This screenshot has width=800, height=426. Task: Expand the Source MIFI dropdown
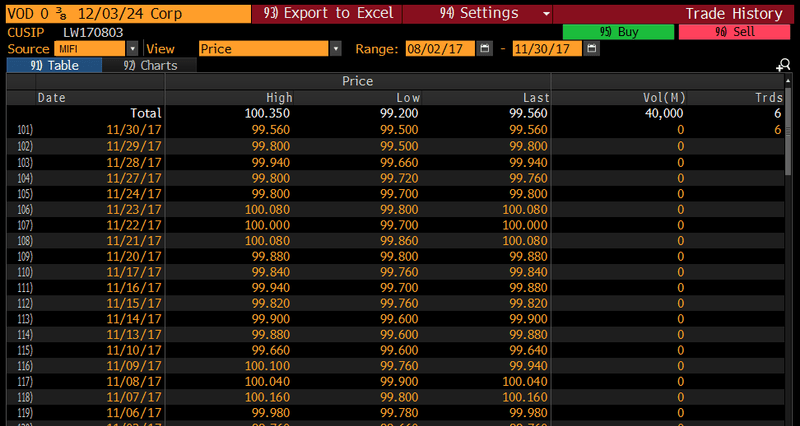tap(132, 49)
